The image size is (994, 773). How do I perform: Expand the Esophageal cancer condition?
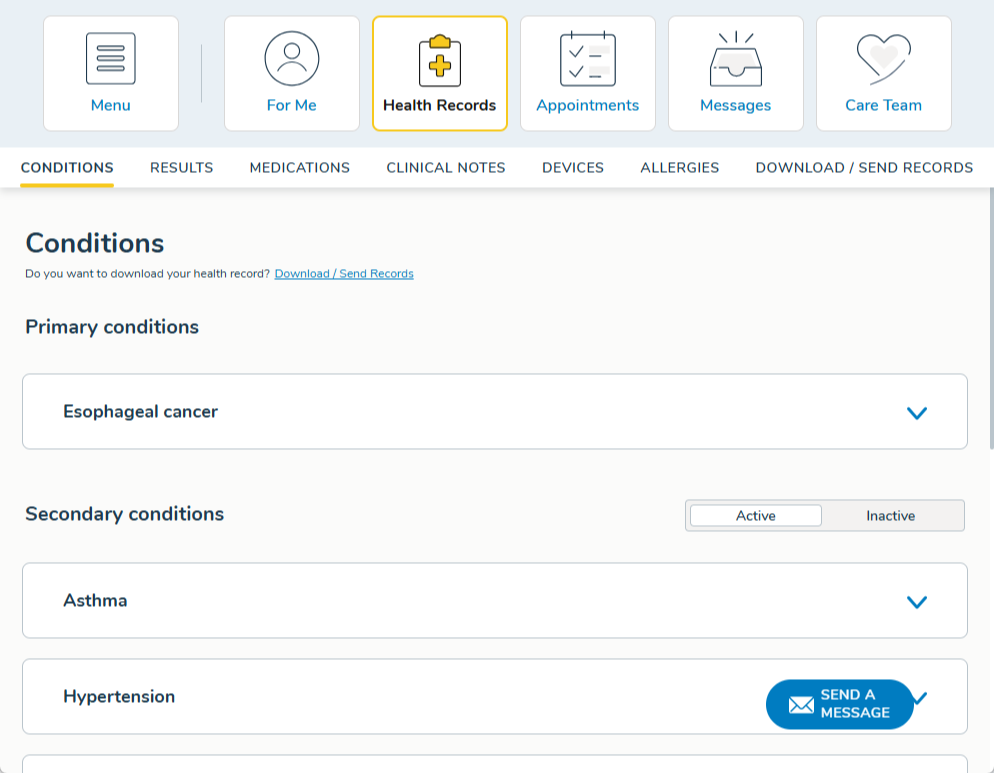pyautogui.click(x=916, y=412)
